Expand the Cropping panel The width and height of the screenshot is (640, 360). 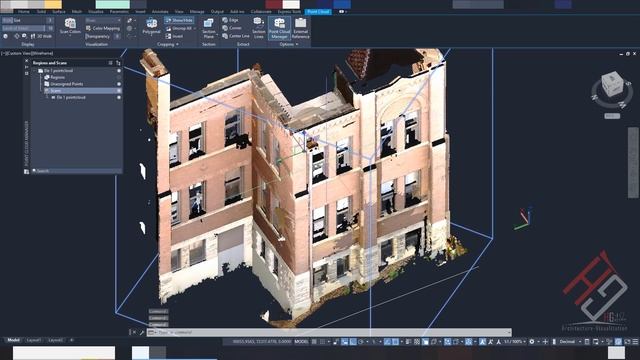168,44
